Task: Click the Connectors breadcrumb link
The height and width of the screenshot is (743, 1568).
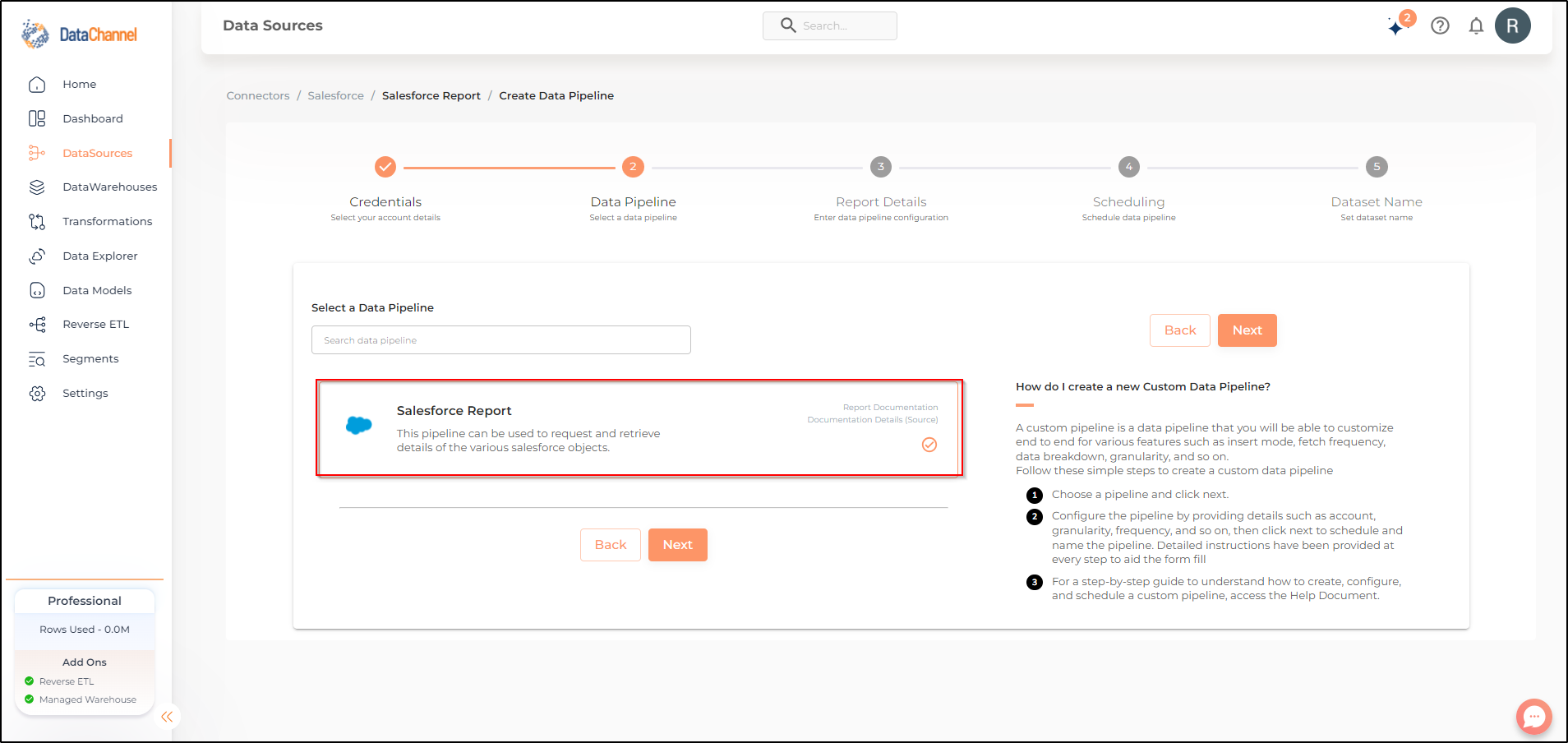Action: click(x=258, y=95)
